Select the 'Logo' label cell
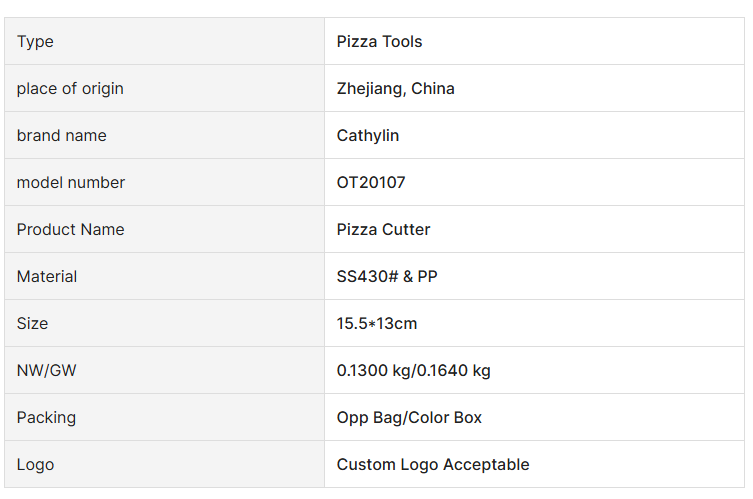The image size is (753, 499). (35, 465)
